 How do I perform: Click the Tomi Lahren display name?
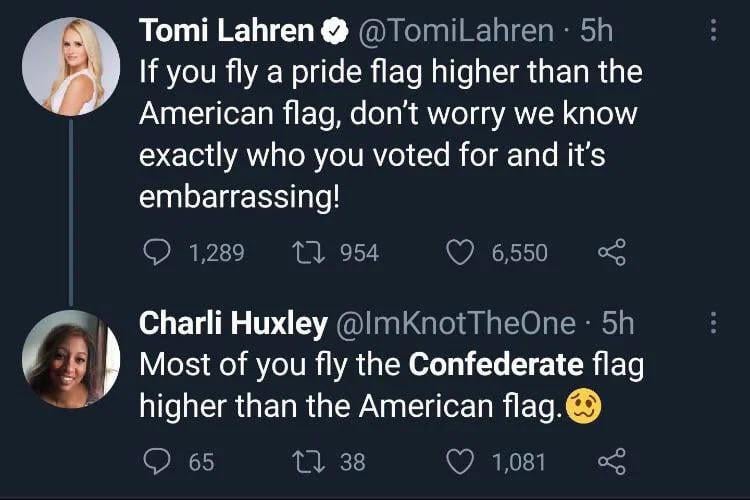pyautogui.click(x=226, y=31)
